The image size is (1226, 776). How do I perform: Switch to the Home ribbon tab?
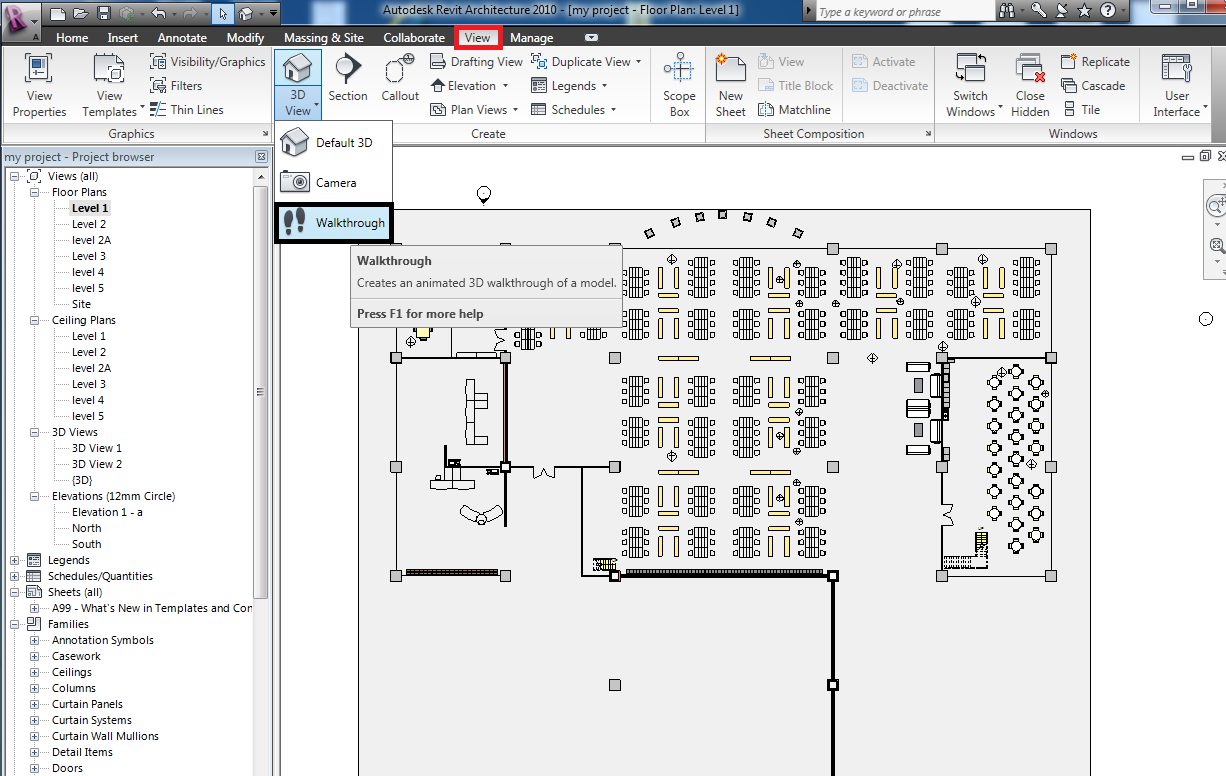point(72,38)
